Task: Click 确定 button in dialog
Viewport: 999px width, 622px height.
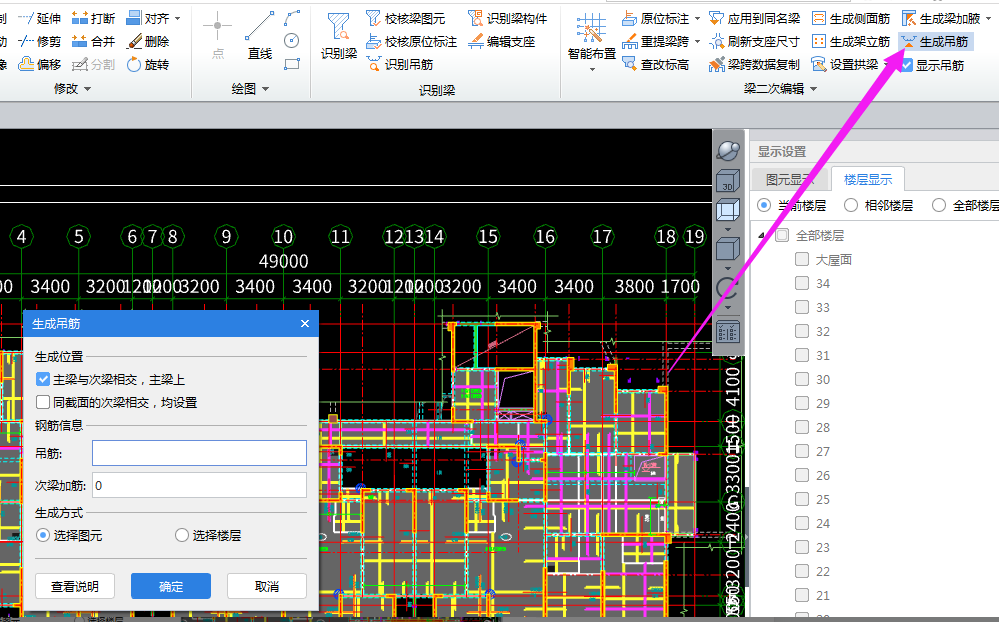Action: click(171, 586)
